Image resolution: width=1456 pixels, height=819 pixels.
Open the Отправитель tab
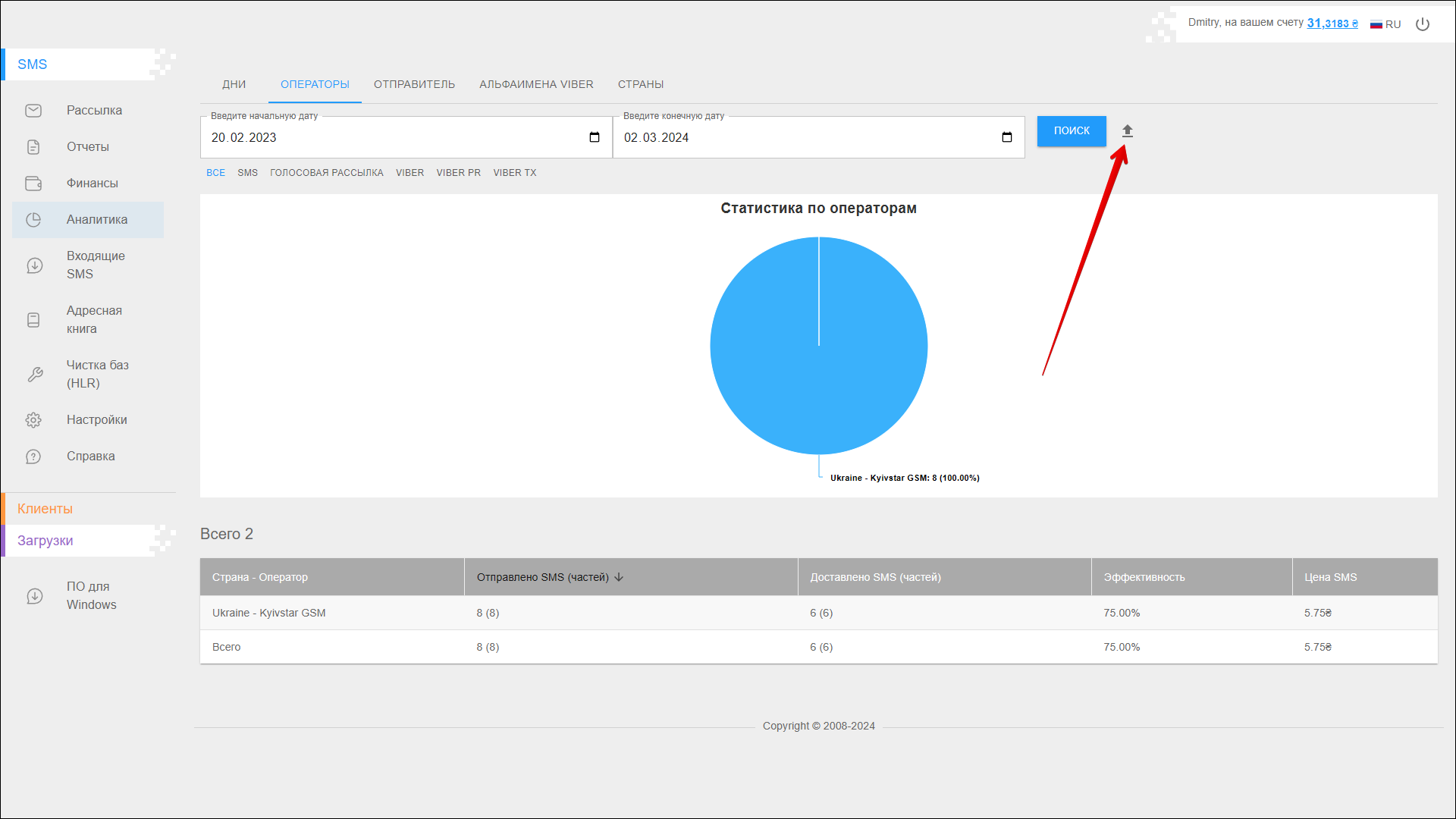click(414, 84)
